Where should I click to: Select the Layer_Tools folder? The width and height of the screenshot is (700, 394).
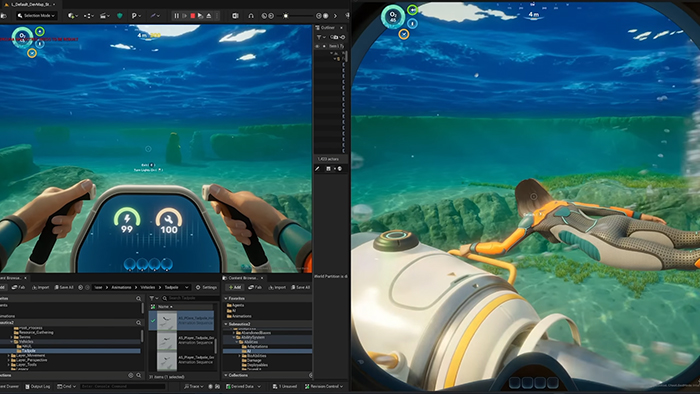[25, 365]
